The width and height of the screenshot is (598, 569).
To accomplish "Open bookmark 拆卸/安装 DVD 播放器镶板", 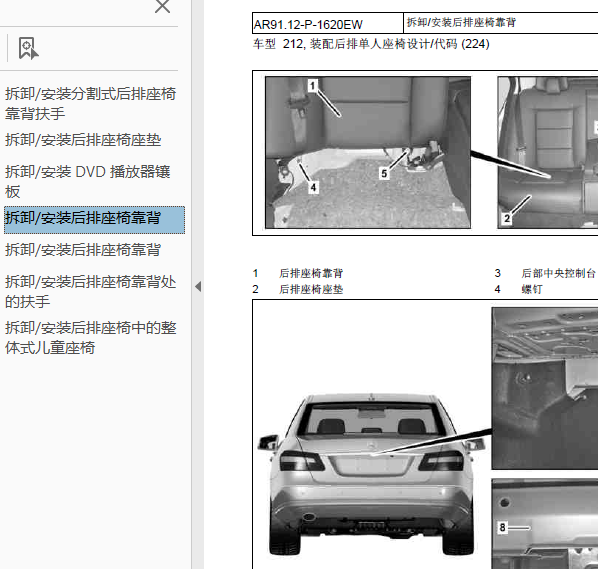I will pyautogui.click(x=88, y=182).
